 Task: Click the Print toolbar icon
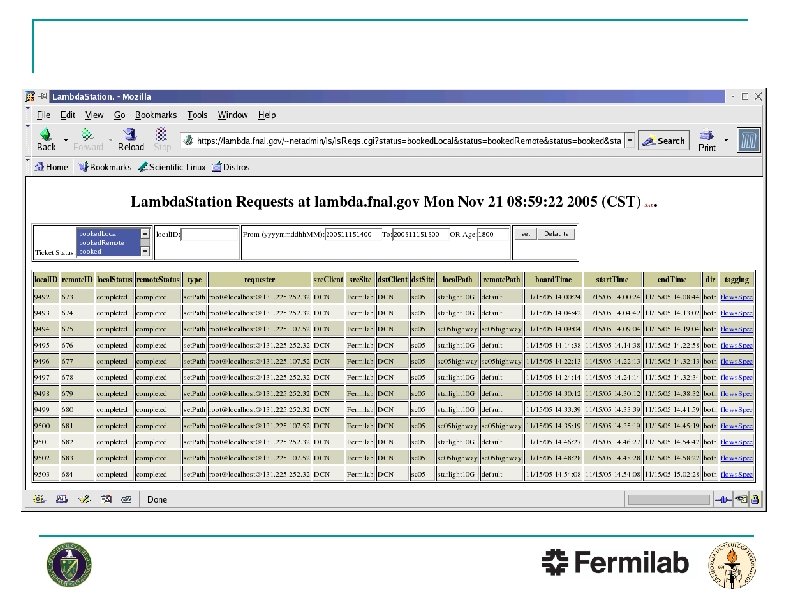point(706,135)
